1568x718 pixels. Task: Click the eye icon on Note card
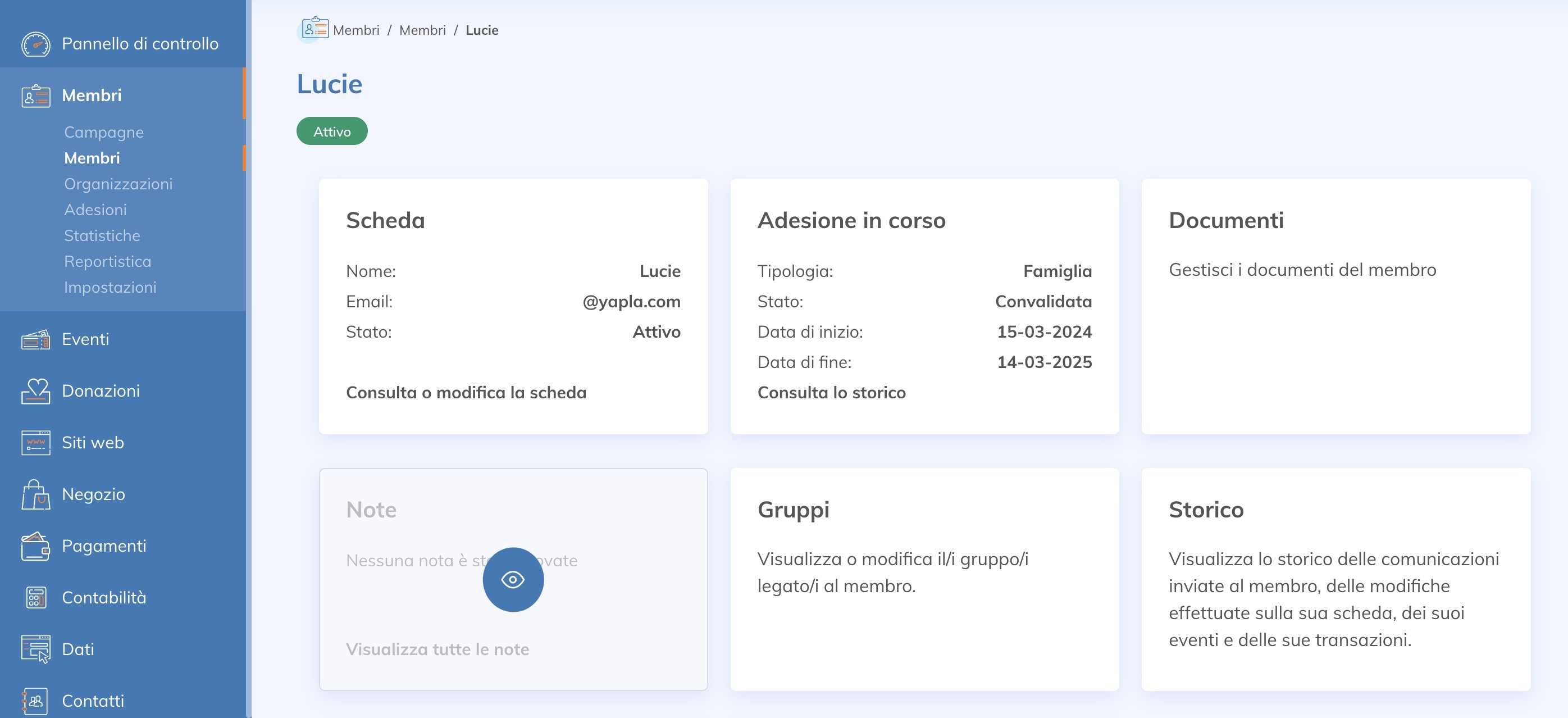tap(513, 579)
